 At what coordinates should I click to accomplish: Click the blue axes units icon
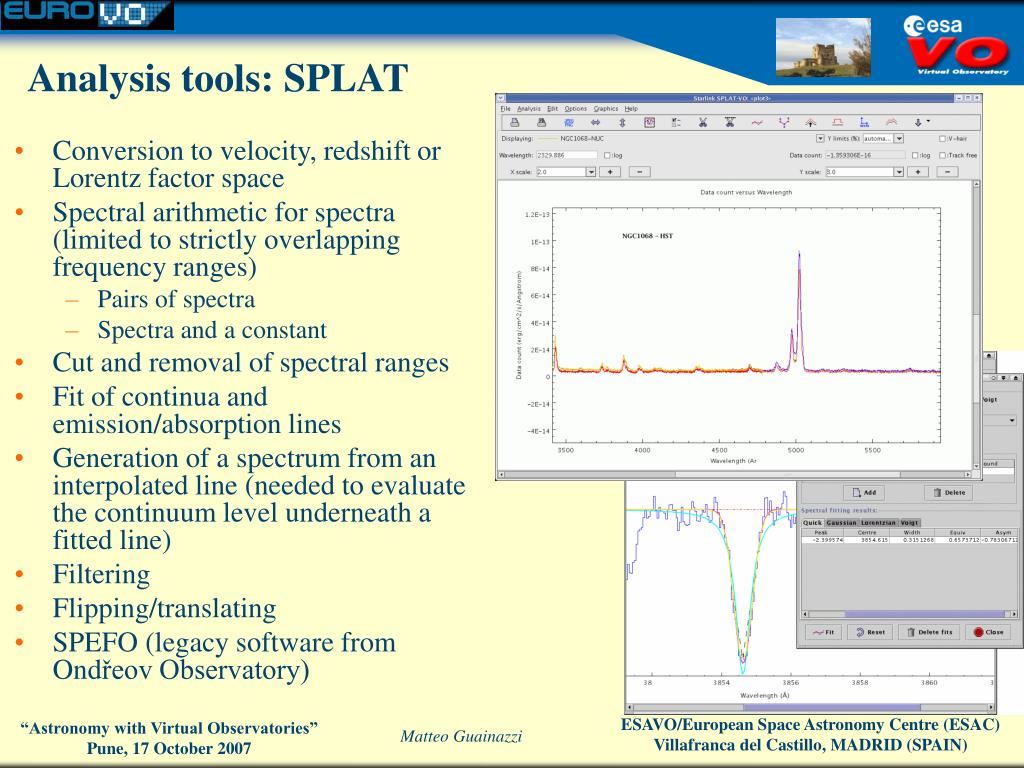[x=864, y=122]
